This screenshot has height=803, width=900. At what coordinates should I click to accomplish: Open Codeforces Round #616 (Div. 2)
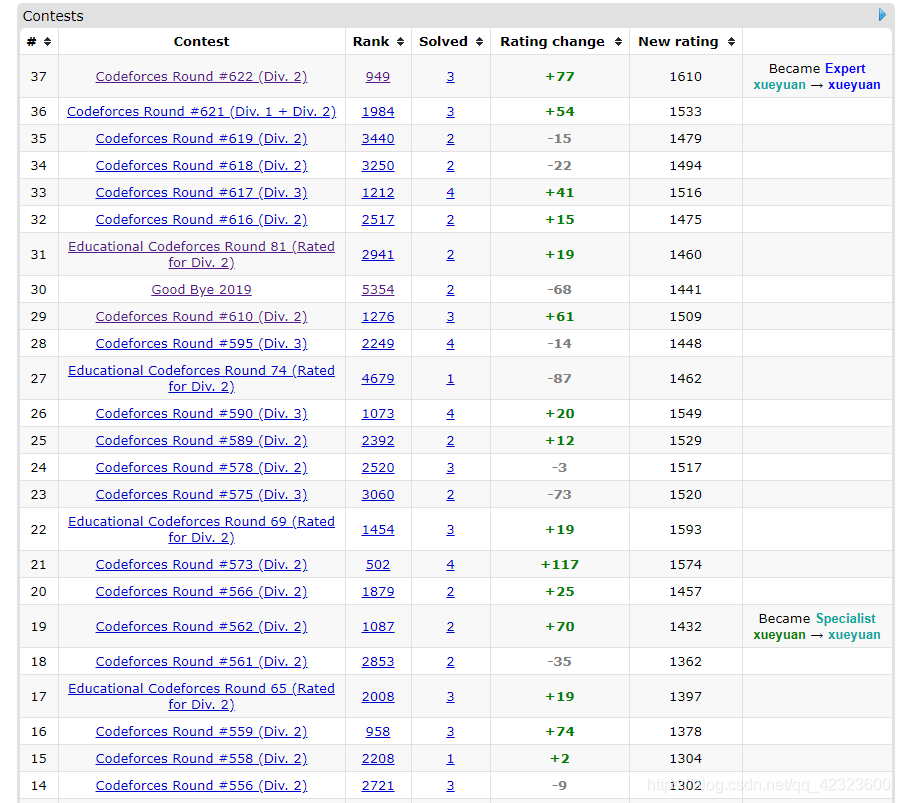click(x=201, y=219)
